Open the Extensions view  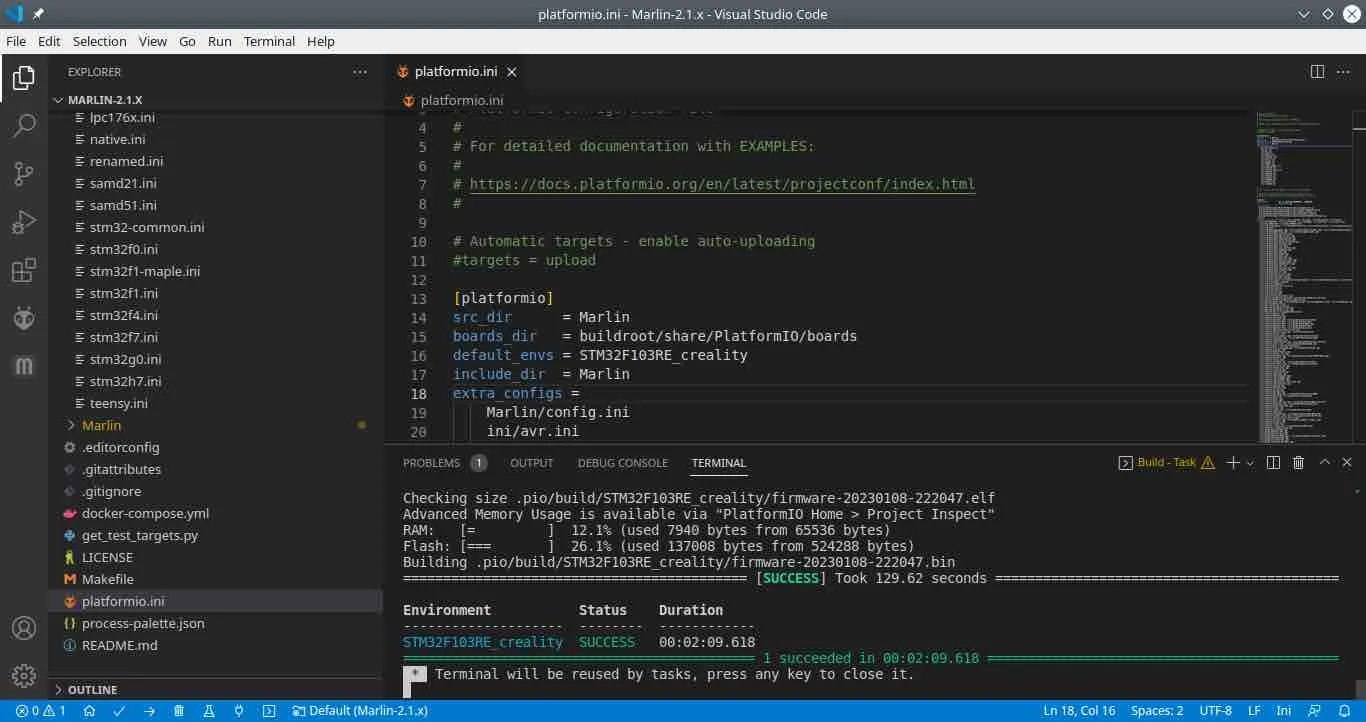coord(24,270)
